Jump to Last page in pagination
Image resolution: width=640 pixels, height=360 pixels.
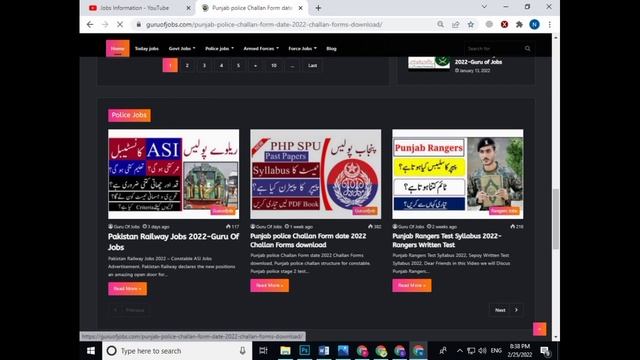tap(313, 65)
